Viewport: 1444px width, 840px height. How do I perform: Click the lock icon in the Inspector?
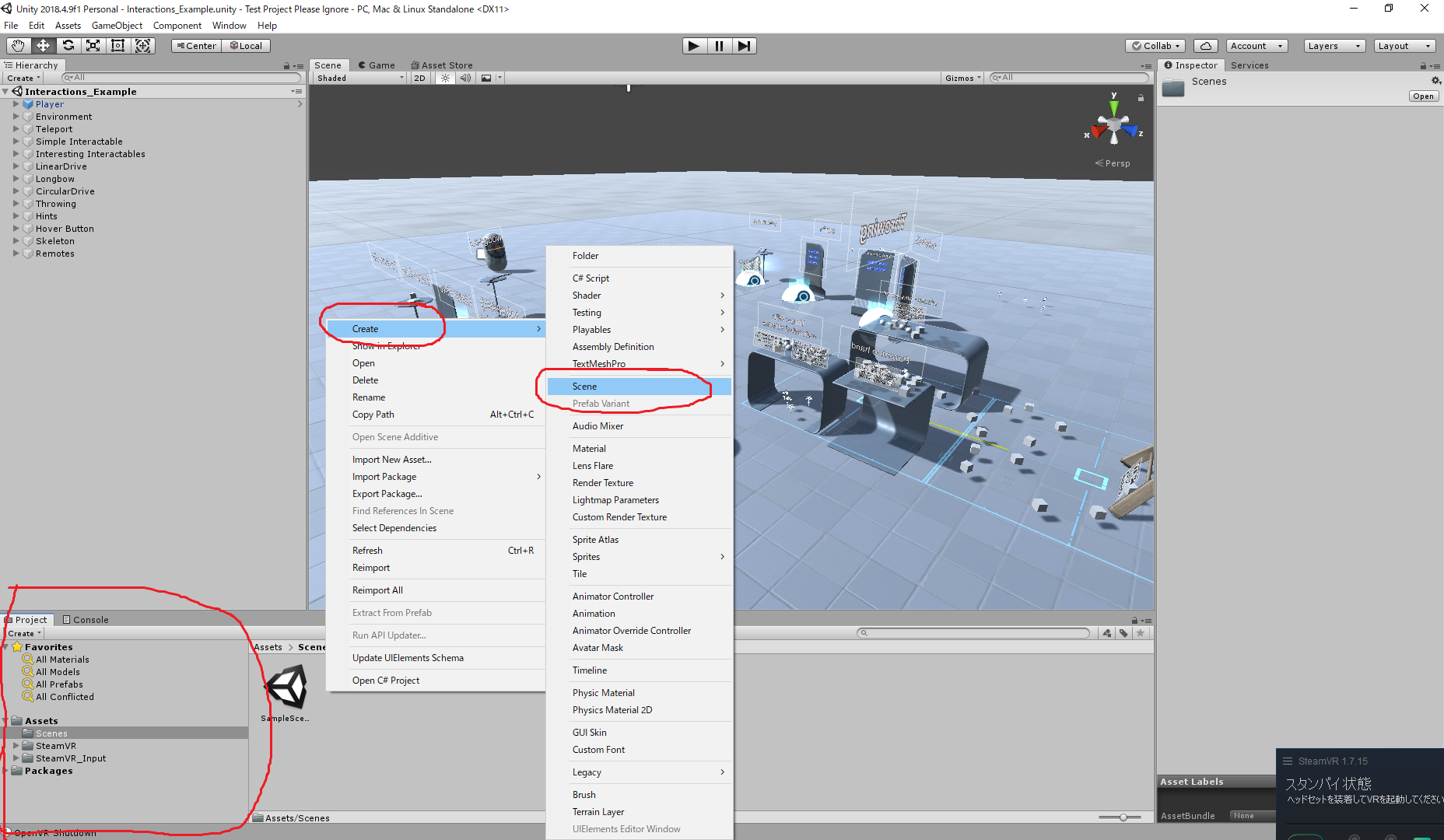(1423, 65)
